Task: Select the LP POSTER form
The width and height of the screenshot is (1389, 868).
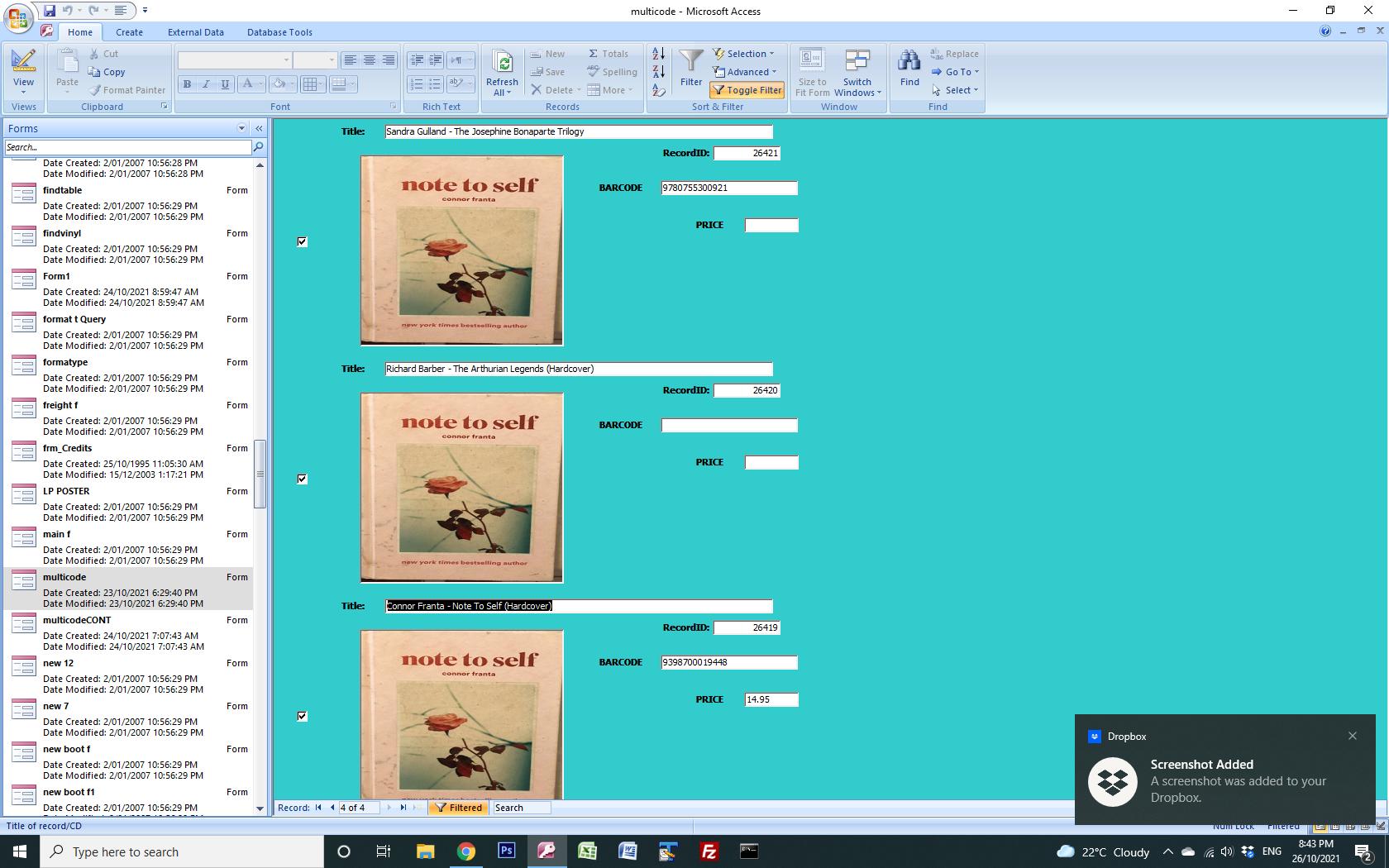Action: [x=128, y=503]
